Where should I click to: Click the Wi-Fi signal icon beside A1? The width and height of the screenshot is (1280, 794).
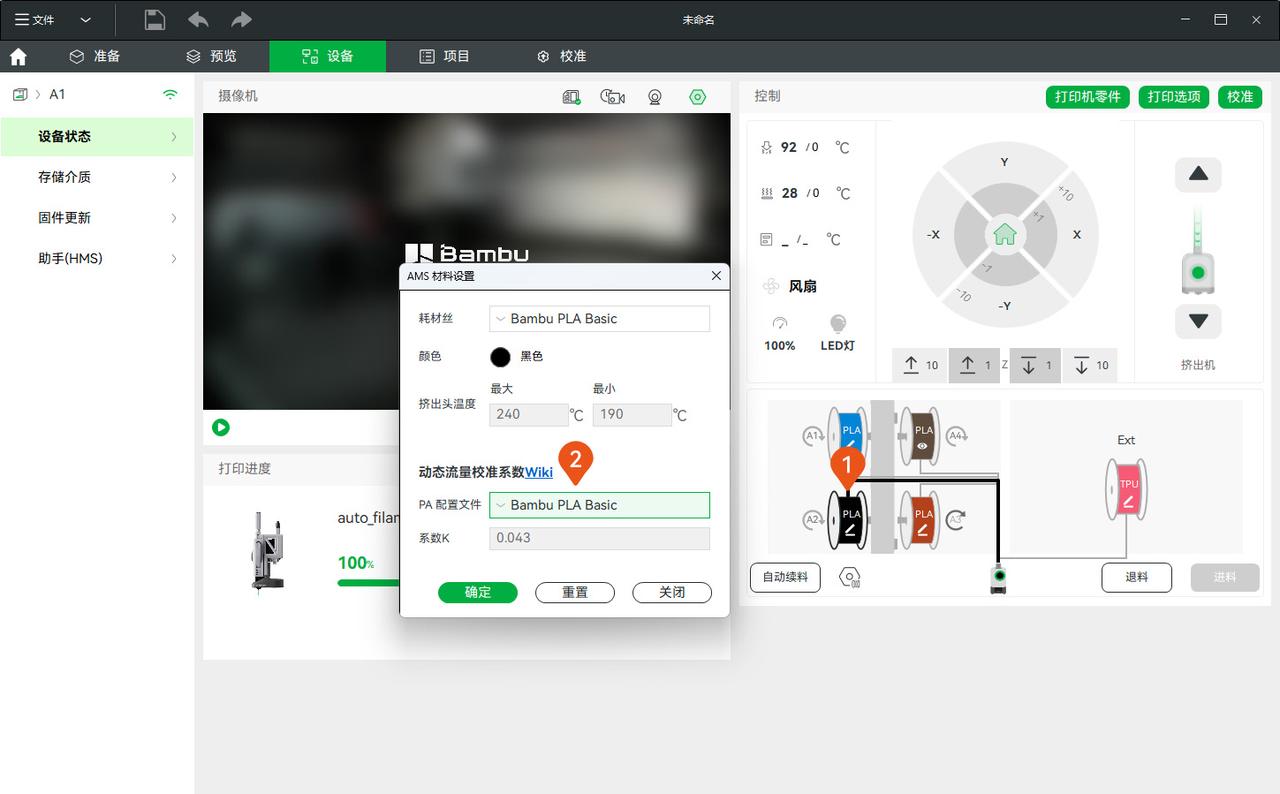[171, 94]
